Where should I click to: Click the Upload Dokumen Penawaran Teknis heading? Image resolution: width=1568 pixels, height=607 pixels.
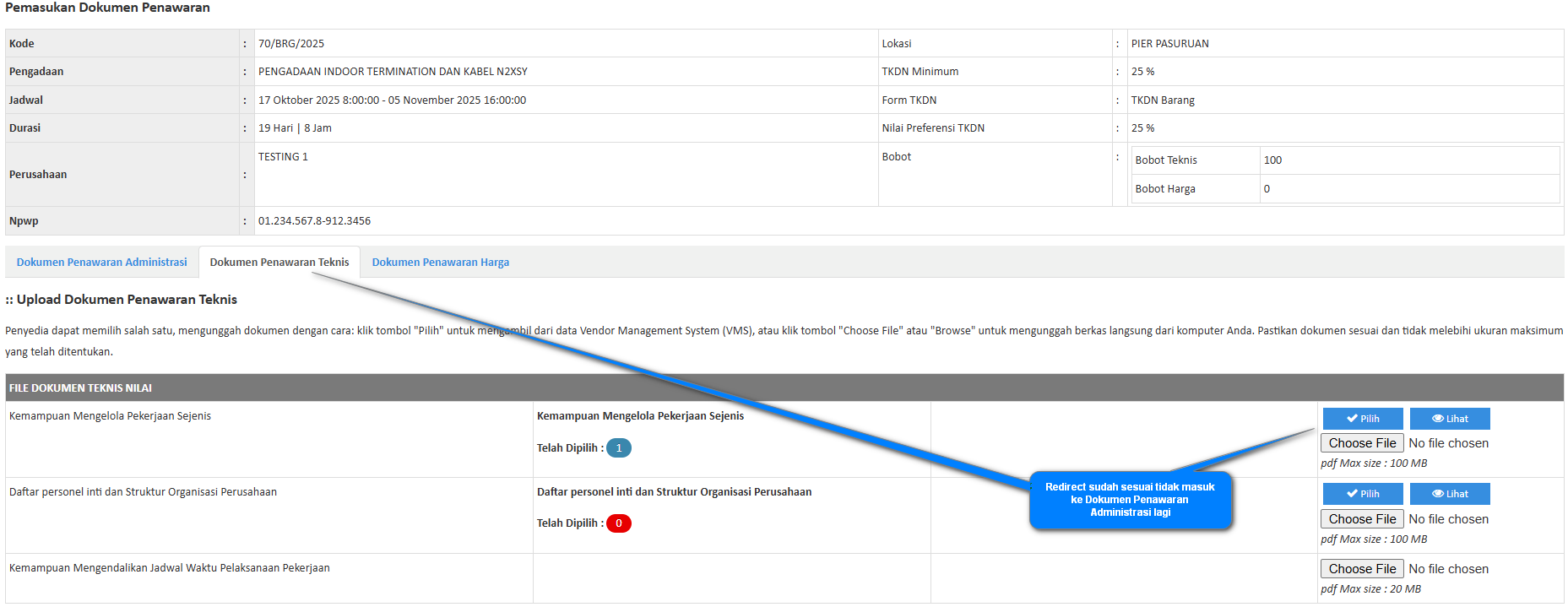[126, 300]
